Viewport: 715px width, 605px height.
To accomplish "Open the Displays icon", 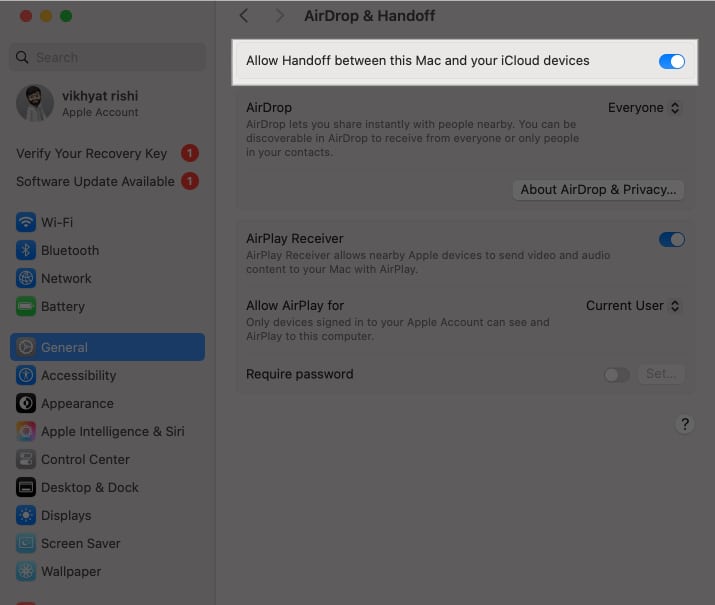I will [26, 515].
